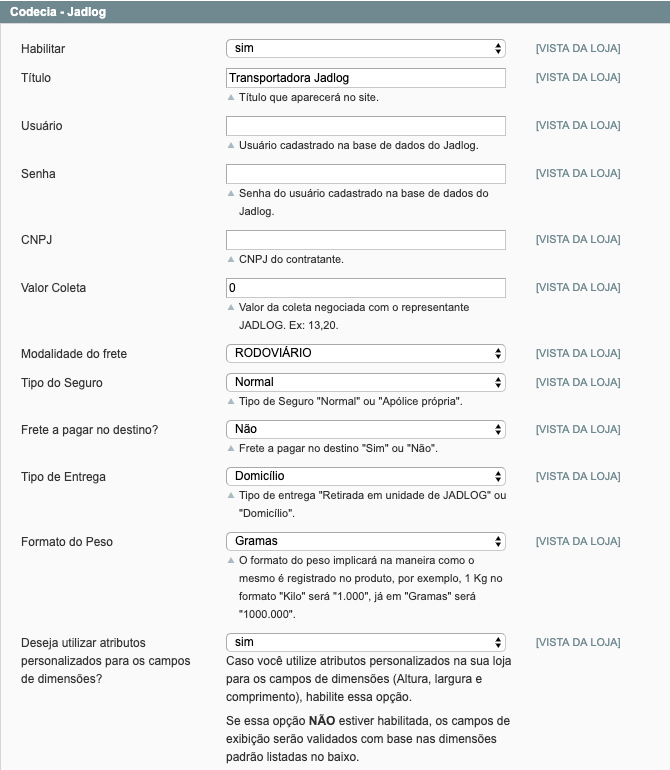
Task: Open the Habilitar dropdown
Action: pyautogui.click(x=366, y=48)
